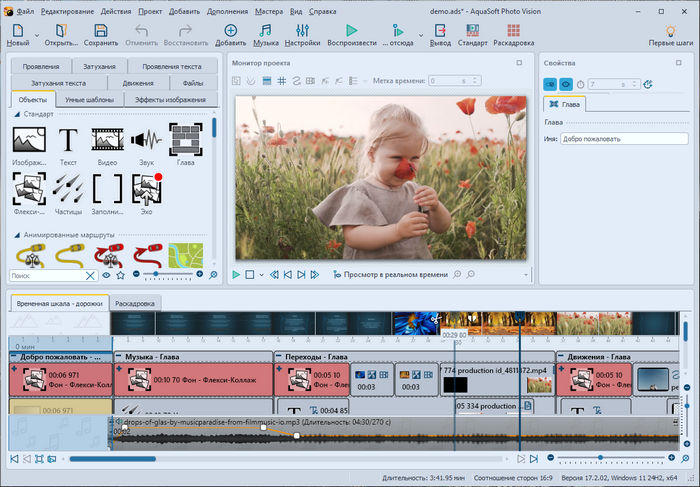Collapse the Стандарт section
This screenshot has height=487, width=700.
pos(18,114)
